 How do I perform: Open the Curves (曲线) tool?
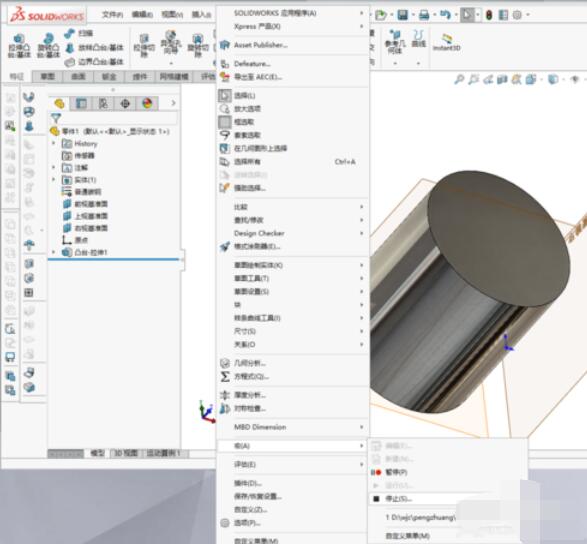pyautogui.click(x=419, y=39)
